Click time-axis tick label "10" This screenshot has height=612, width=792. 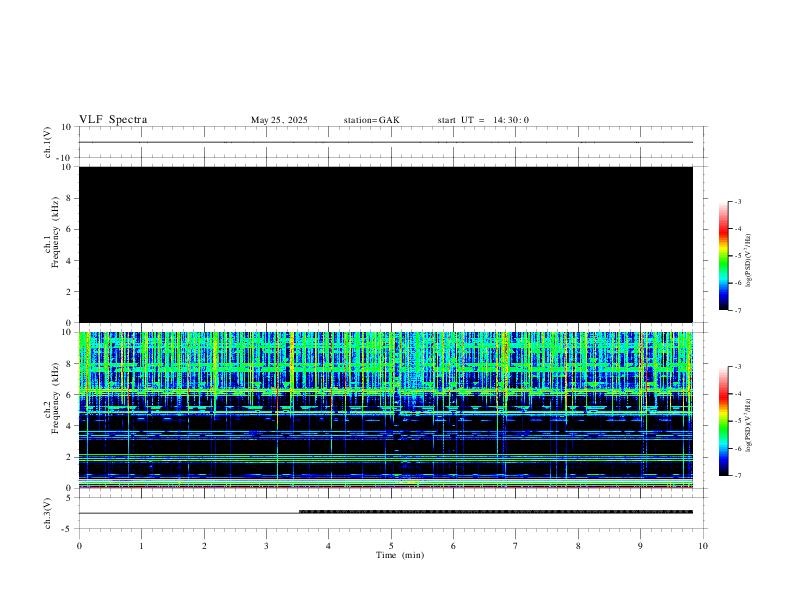703,546
